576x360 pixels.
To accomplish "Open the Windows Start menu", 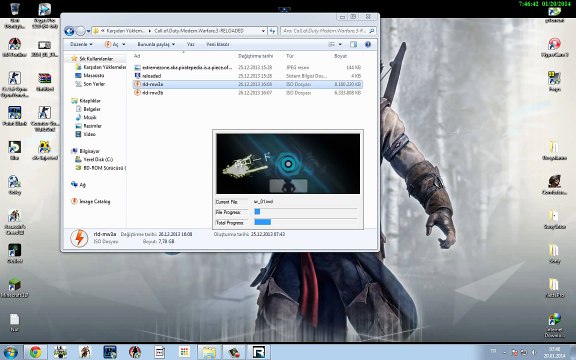I will (11, 352).
